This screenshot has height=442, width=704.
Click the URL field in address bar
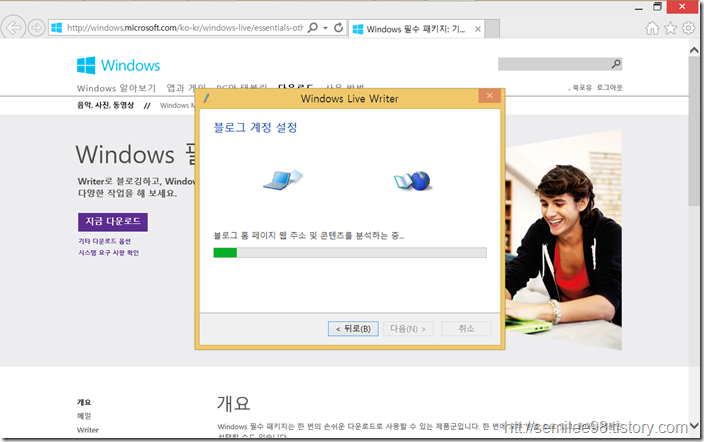[x=185, y=28]
